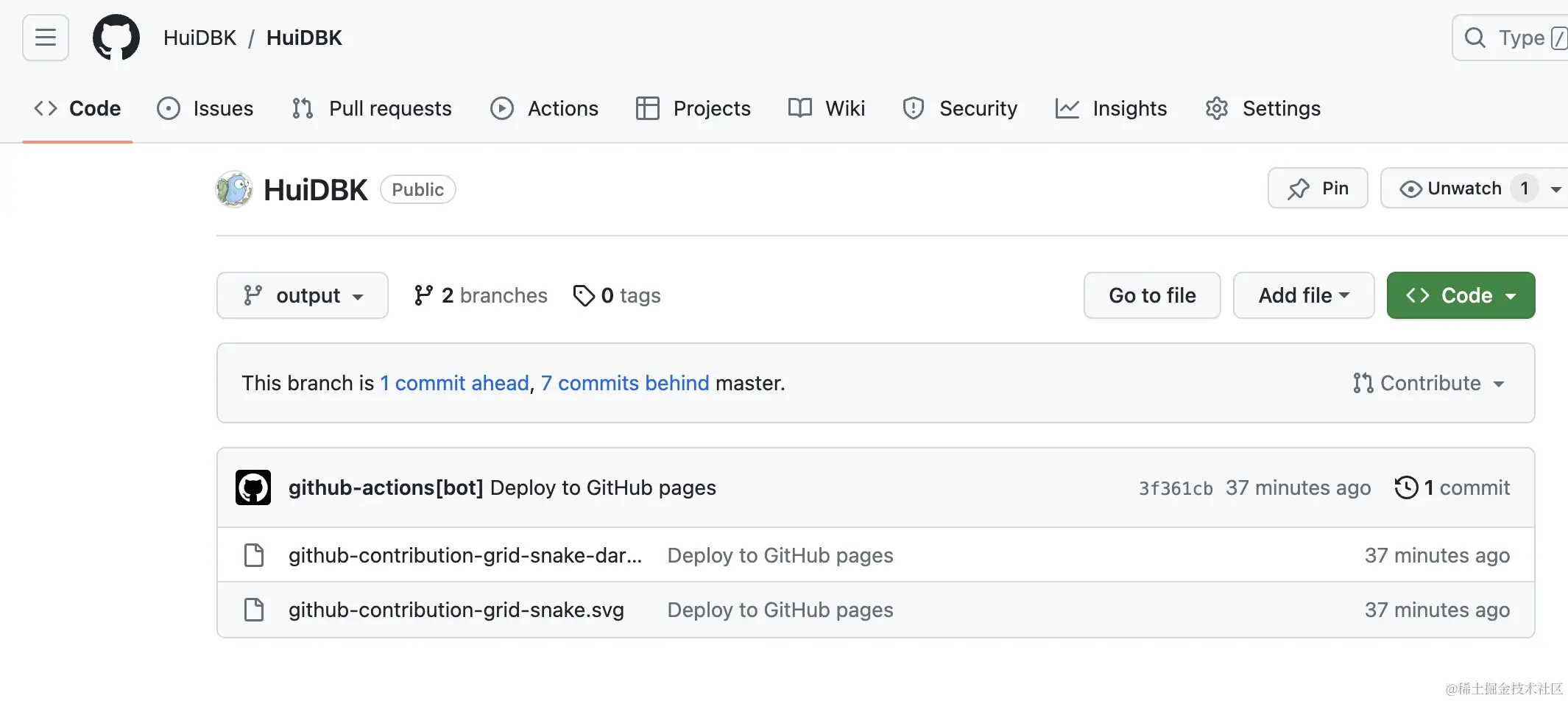The image size is (1568, 701).
Task: Open the output branch selector
Action: 303,295
